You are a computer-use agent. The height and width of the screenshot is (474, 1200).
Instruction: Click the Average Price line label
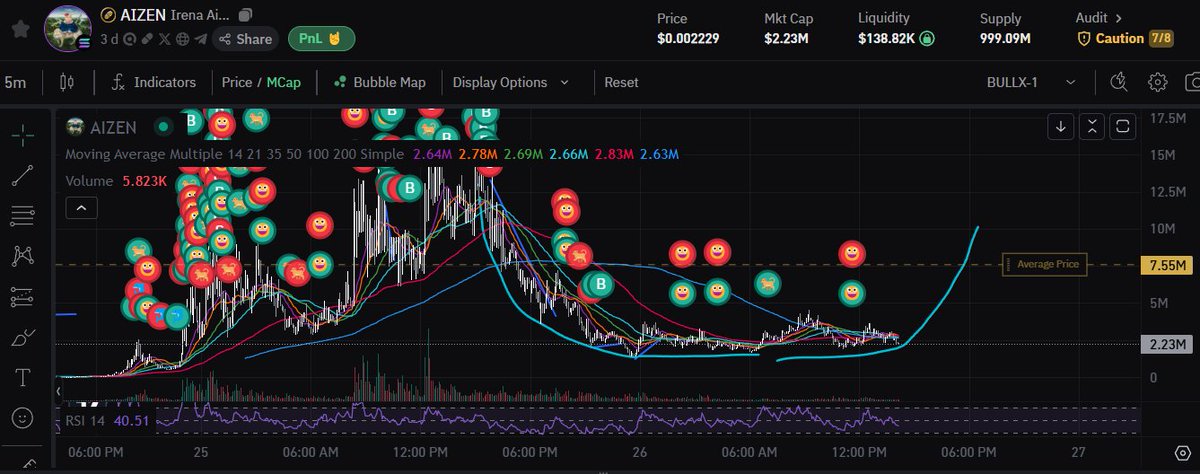pos(1047,264)
